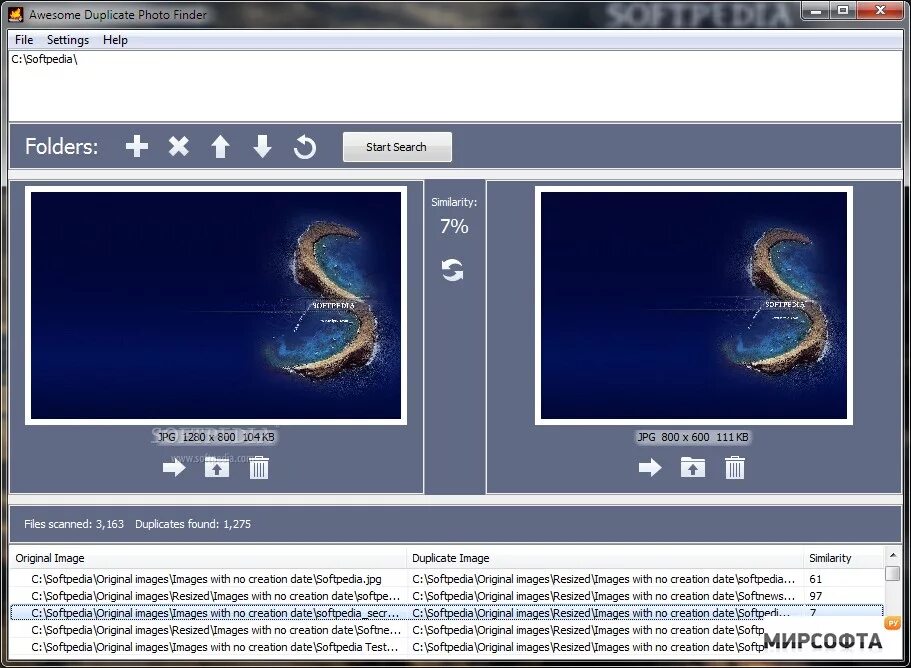The height and width of the screenshot is (668, 911).
Task: Select the result row with similarity 61
Action: click(x=447, y=579)
